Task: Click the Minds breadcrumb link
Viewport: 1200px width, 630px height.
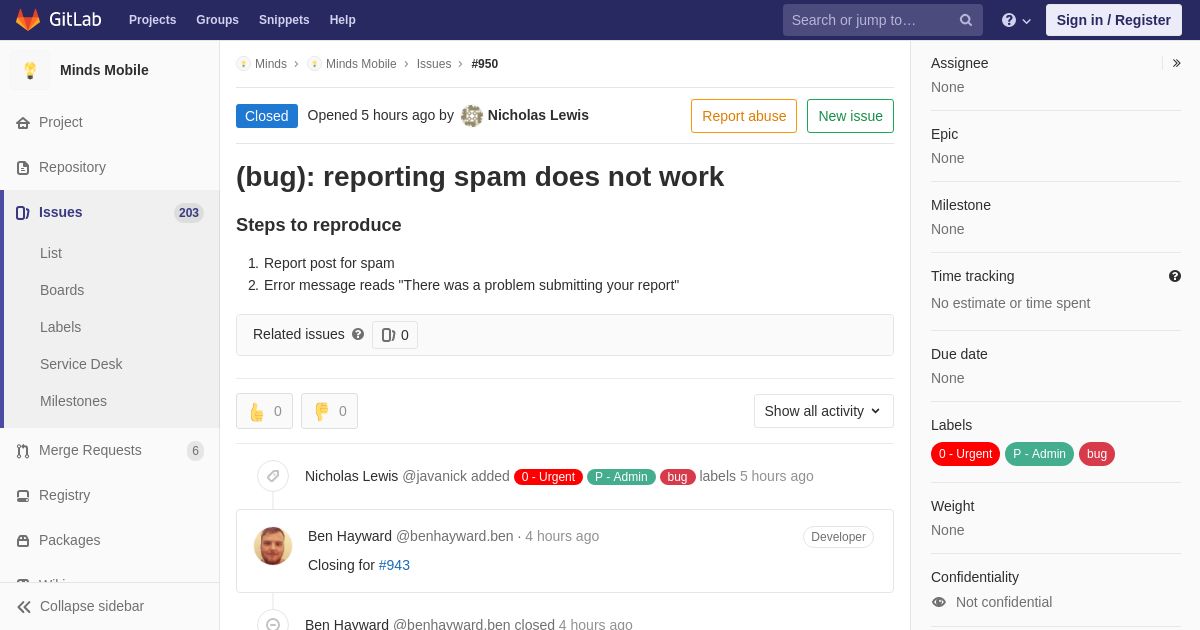Action: click(x=271, y=64)
